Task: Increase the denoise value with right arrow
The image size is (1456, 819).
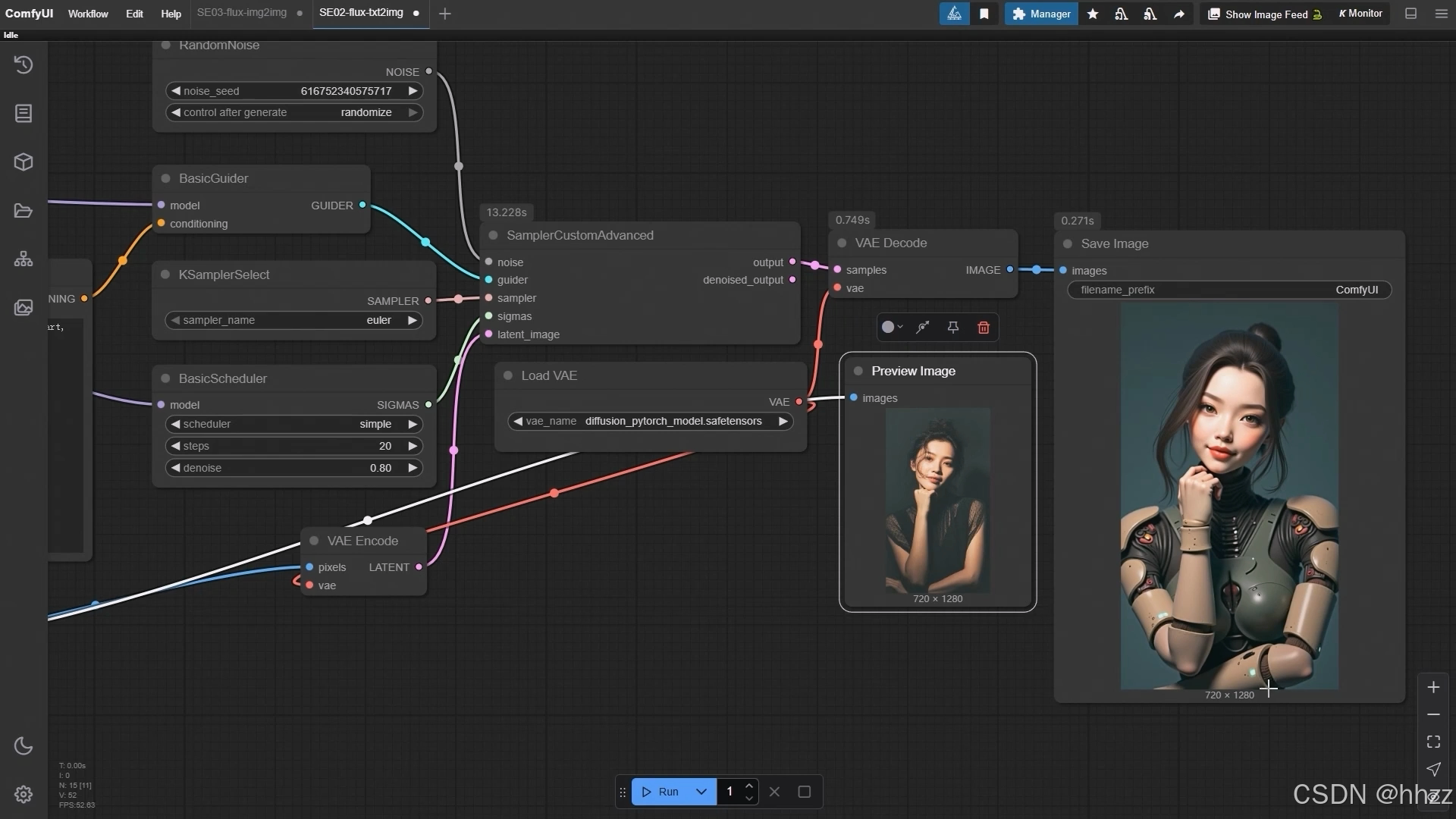Action: (x=413, y=468)
